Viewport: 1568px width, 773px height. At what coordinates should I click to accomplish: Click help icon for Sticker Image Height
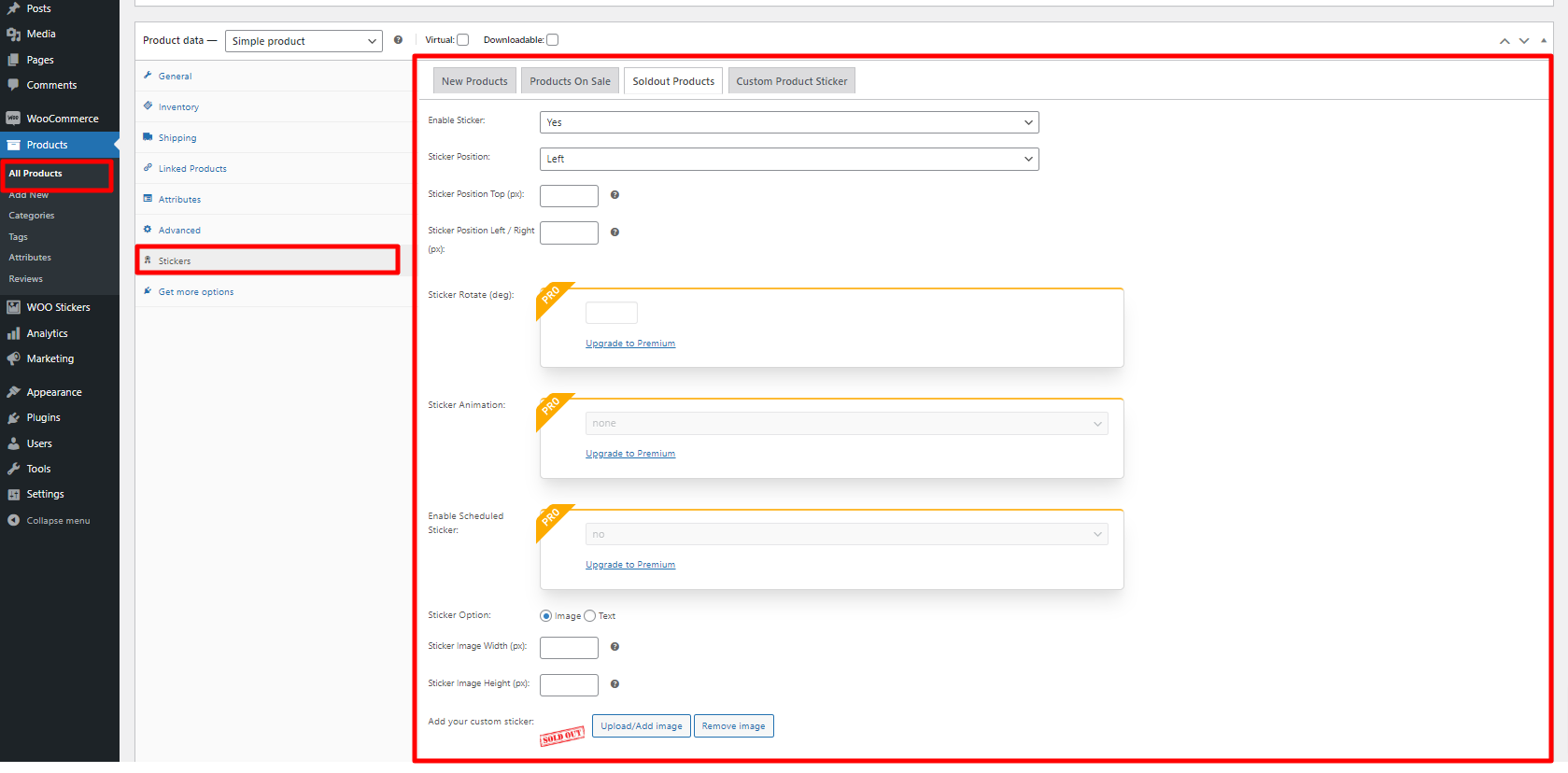pyautogui.click(x=614, y=684)
